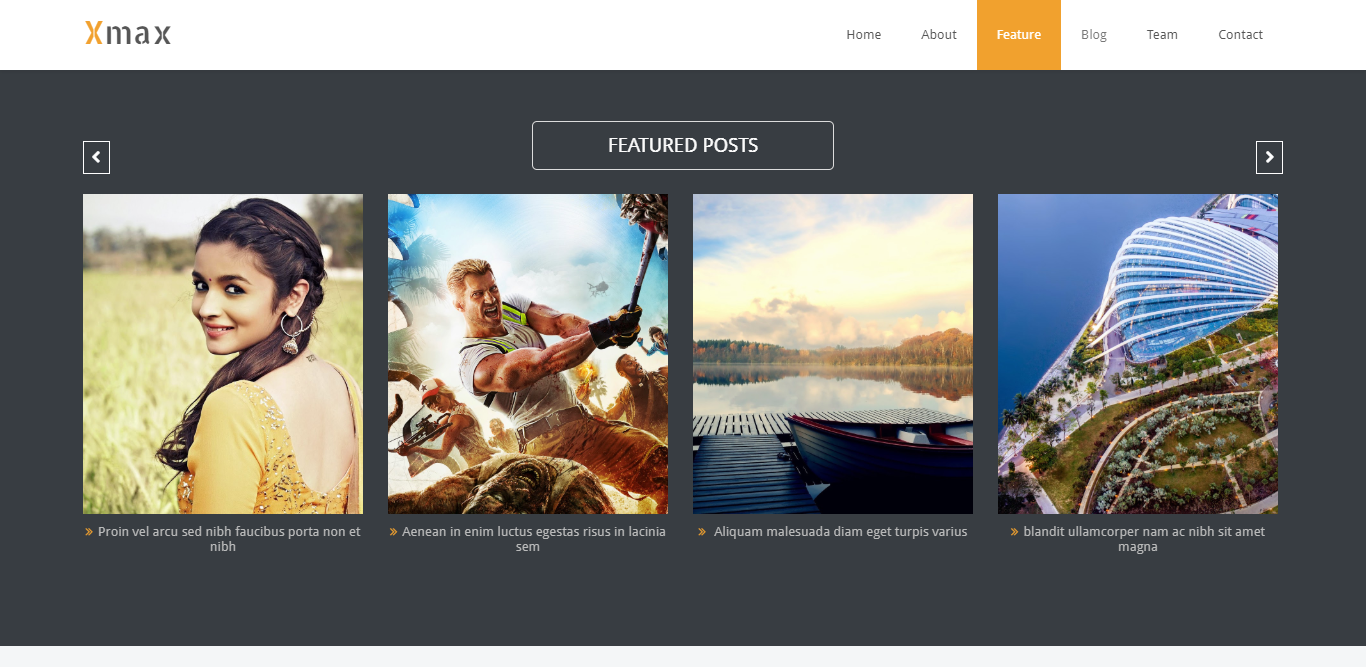
Task: Click arrow bullet before Proin vel arcu caption
Action: [89, 532]
